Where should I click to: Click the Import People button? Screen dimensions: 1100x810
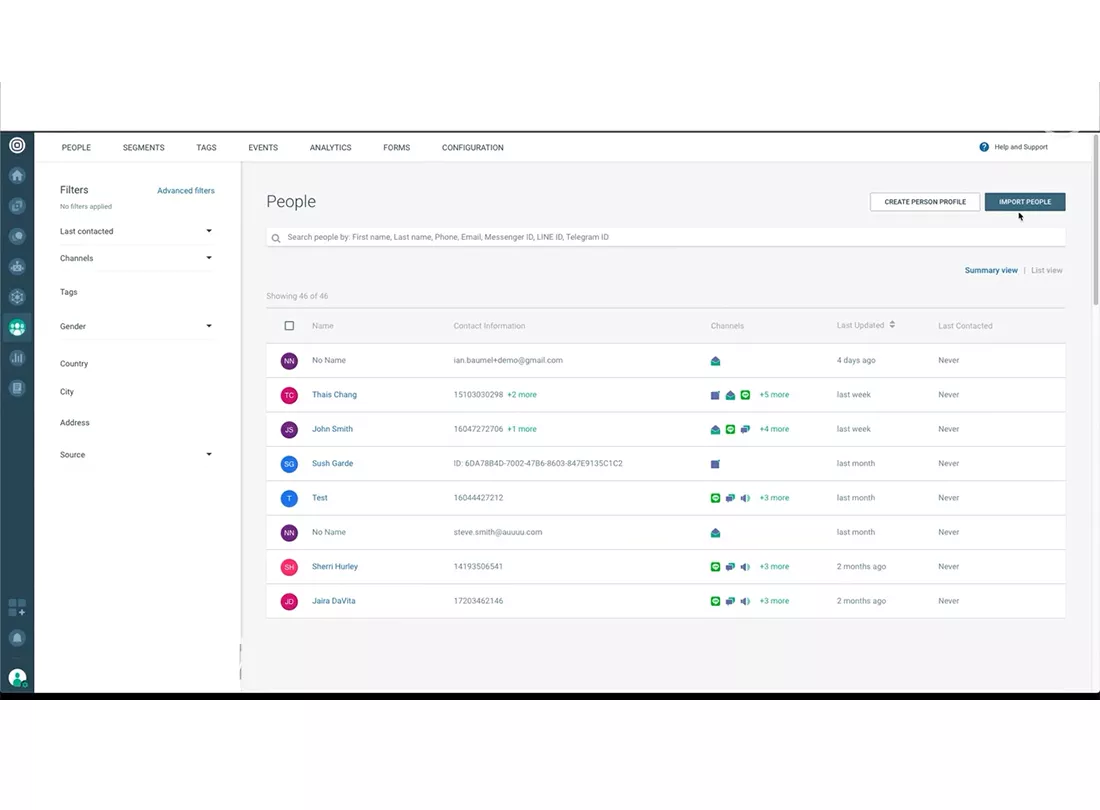click(x=1024, y=202)
